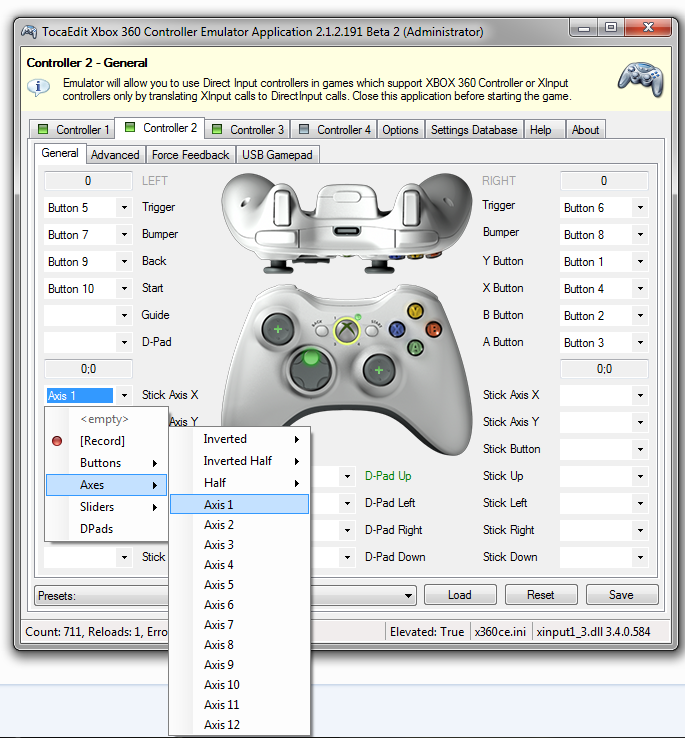Click x360ce.ini in status bar
685x738 pixels.
(x=500, y=632)
